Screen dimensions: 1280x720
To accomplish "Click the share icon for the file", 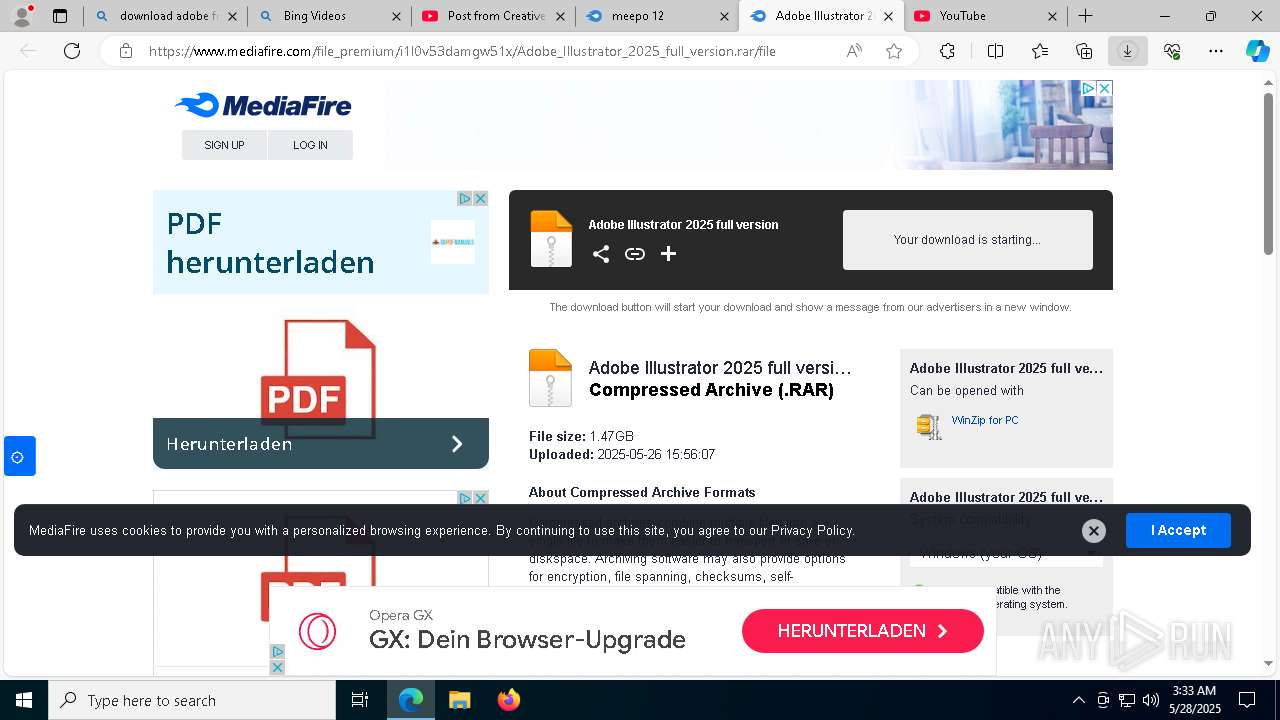I will [x=600, y=254].
